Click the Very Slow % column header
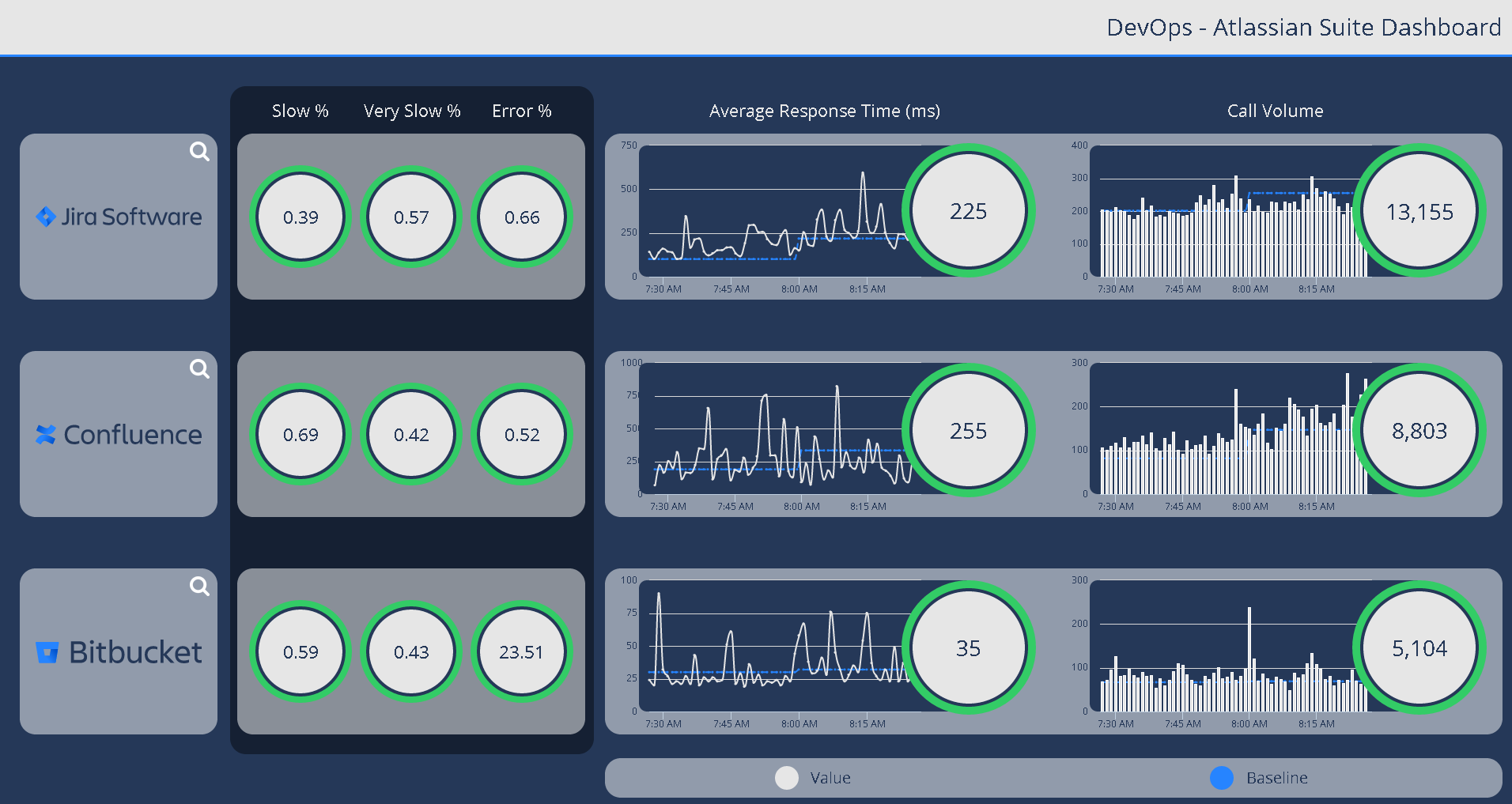1512x804 pixels. coord(412,111)
